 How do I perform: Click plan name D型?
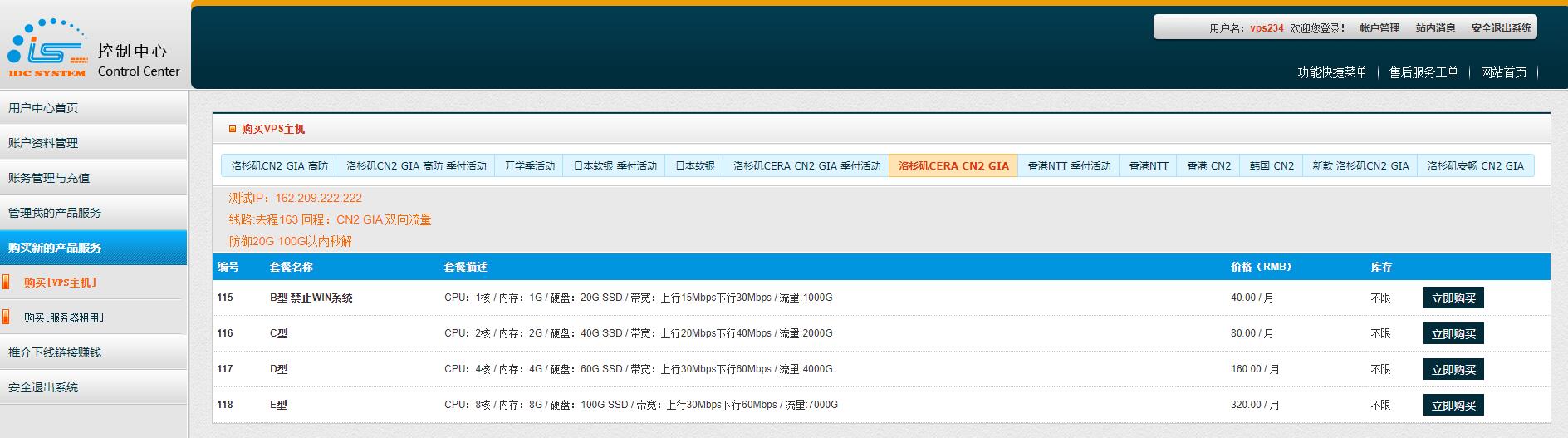(x=279, y=369)
